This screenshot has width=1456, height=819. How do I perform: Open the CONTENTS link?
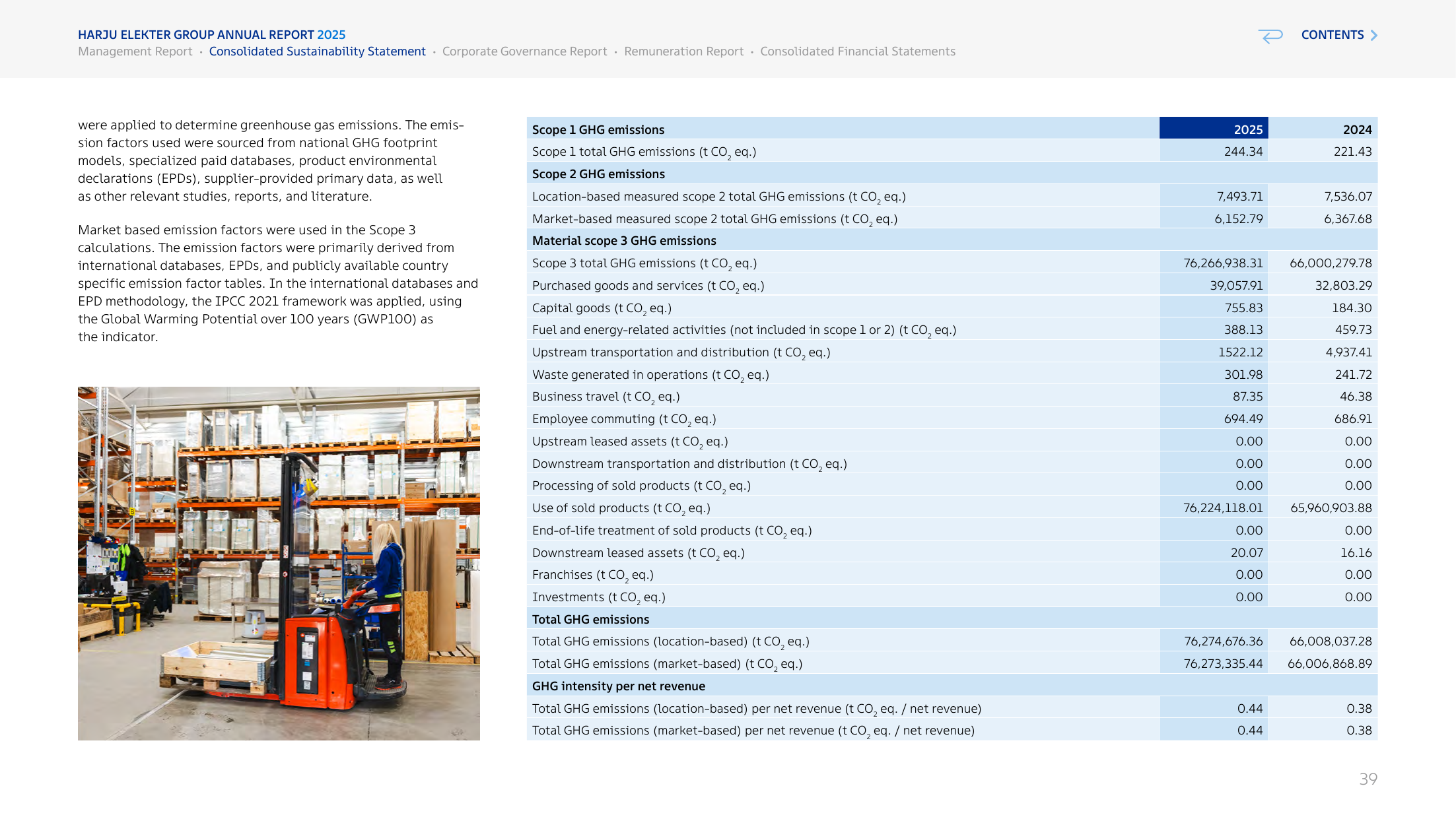[x=1332, y=35]
